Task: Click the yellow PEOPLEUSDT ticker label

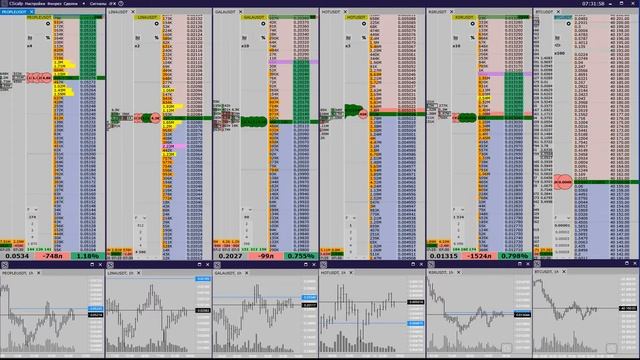Action: [39, 18]
